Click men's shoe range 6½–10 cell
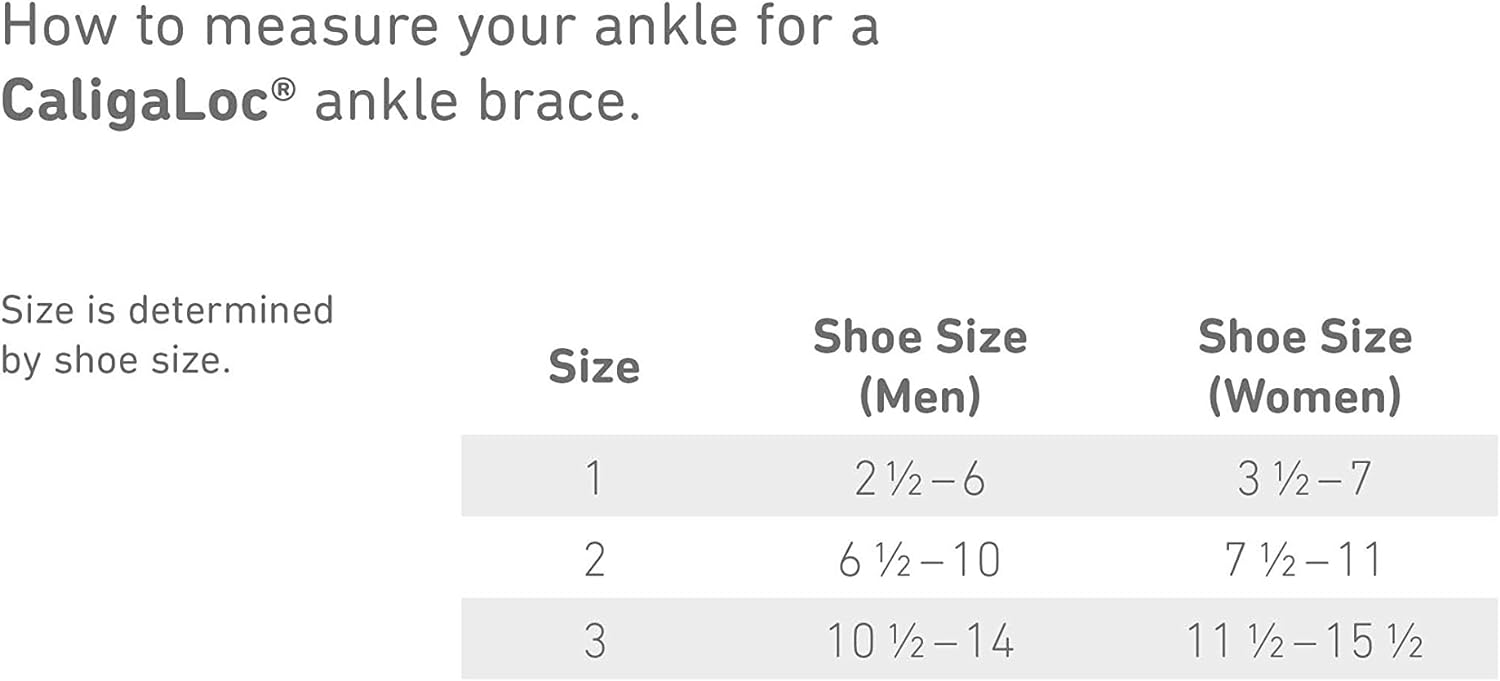This screenshot has width=1500, height=681. point(920,559)
